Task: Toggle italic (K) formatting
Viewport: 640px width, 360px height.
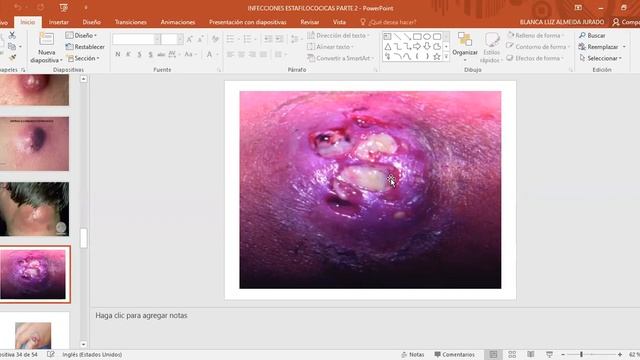Action: pos(129,54)
